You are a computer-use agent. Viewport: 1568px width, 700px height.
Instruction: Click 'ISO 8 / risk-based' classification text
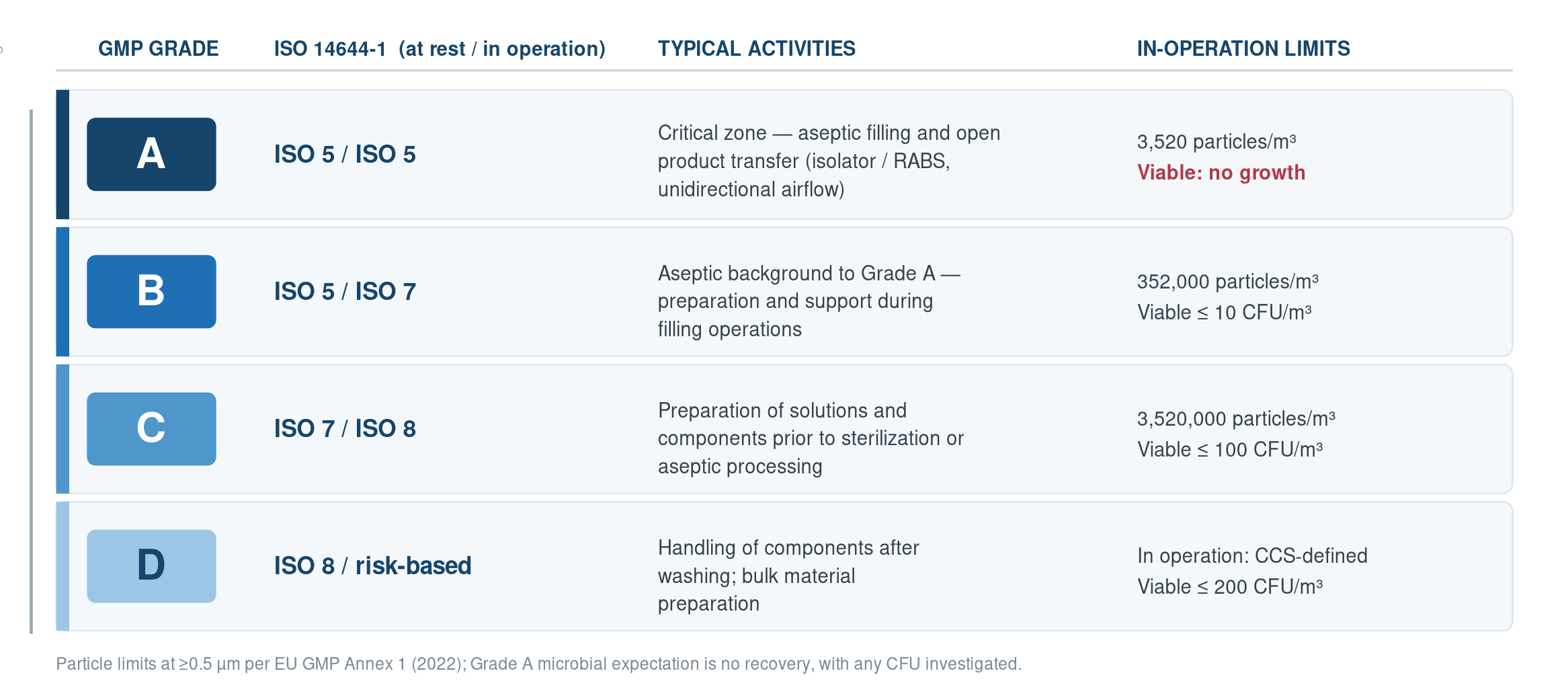pyautogui.click(x=372, y=566)
